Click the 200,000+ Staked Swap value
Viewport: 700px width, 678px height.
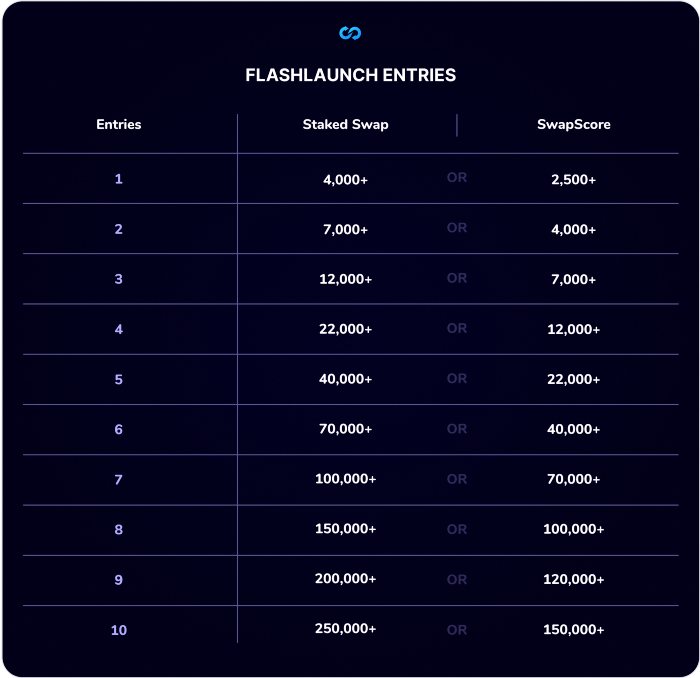pyautogui.click(x=346, y=579)
